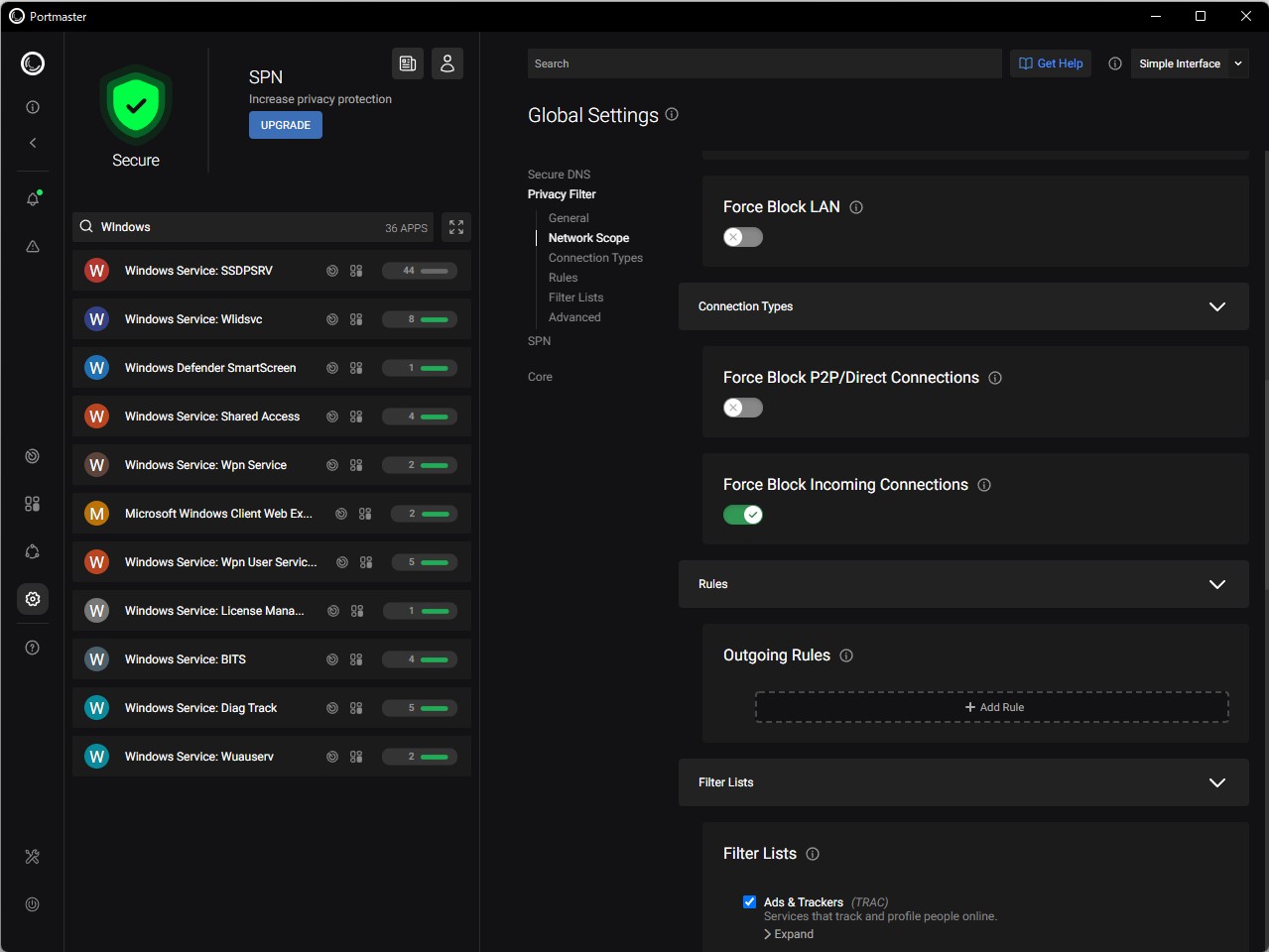Add a new outgoing rule
The height and width of the screenshot is (952, 1269).
992,707
